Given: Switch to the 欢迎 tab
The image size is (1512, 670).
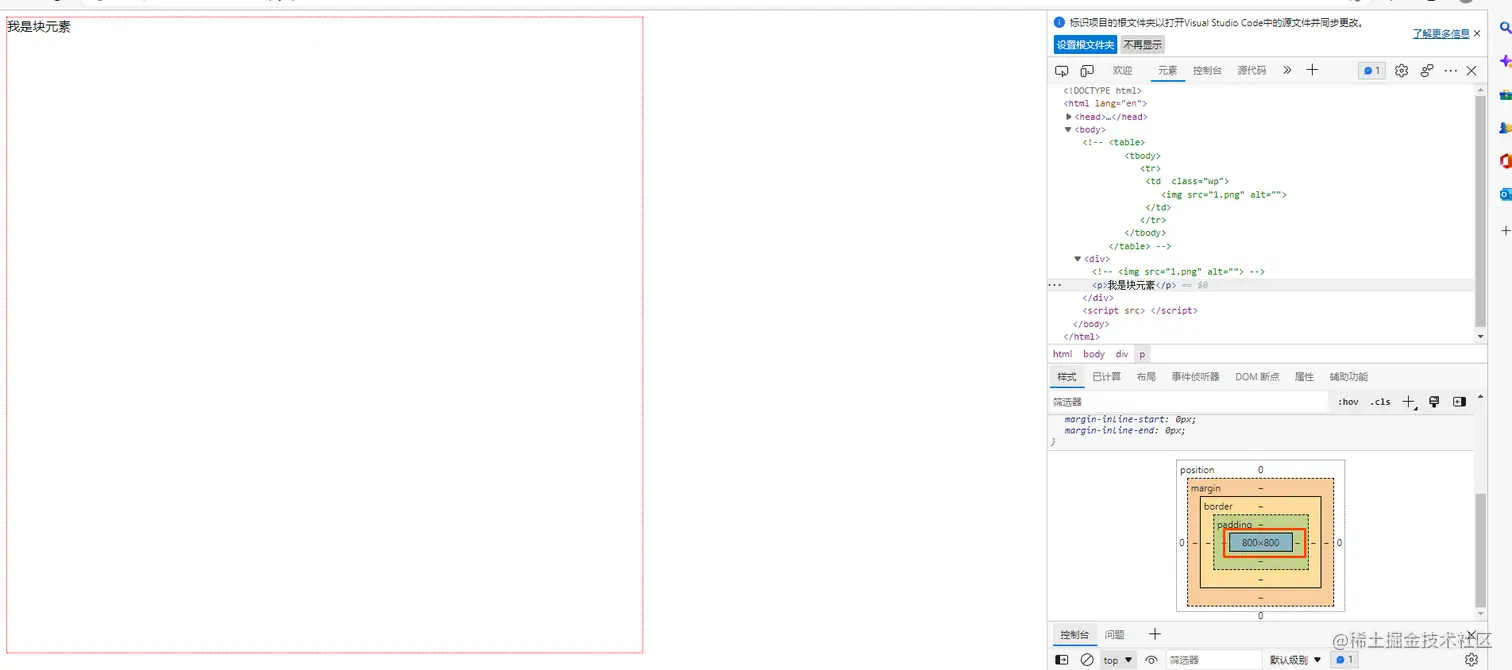Looking at the screenshot, I should pyautogui.click(x=1122, y=71).
